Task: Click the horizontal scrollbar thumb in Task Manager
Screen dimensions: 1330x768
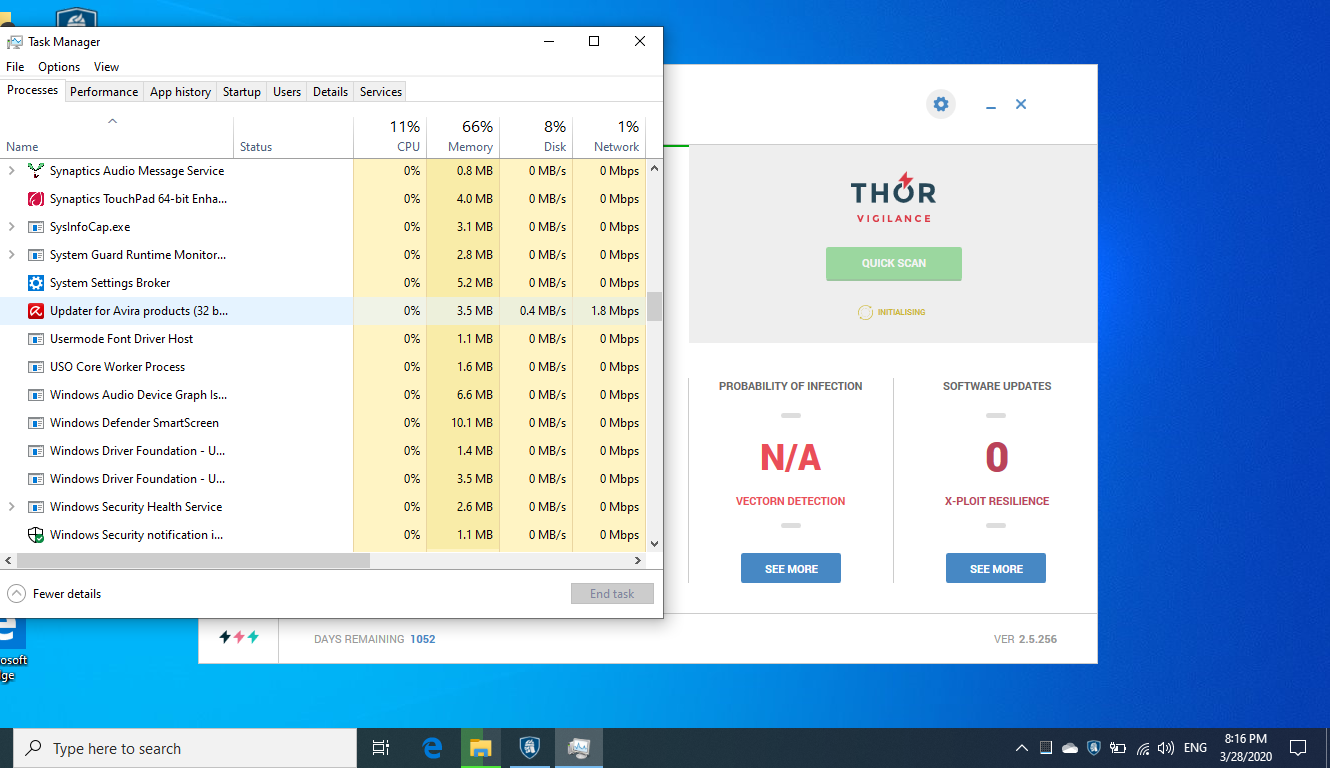Action: tap(192, 561)
